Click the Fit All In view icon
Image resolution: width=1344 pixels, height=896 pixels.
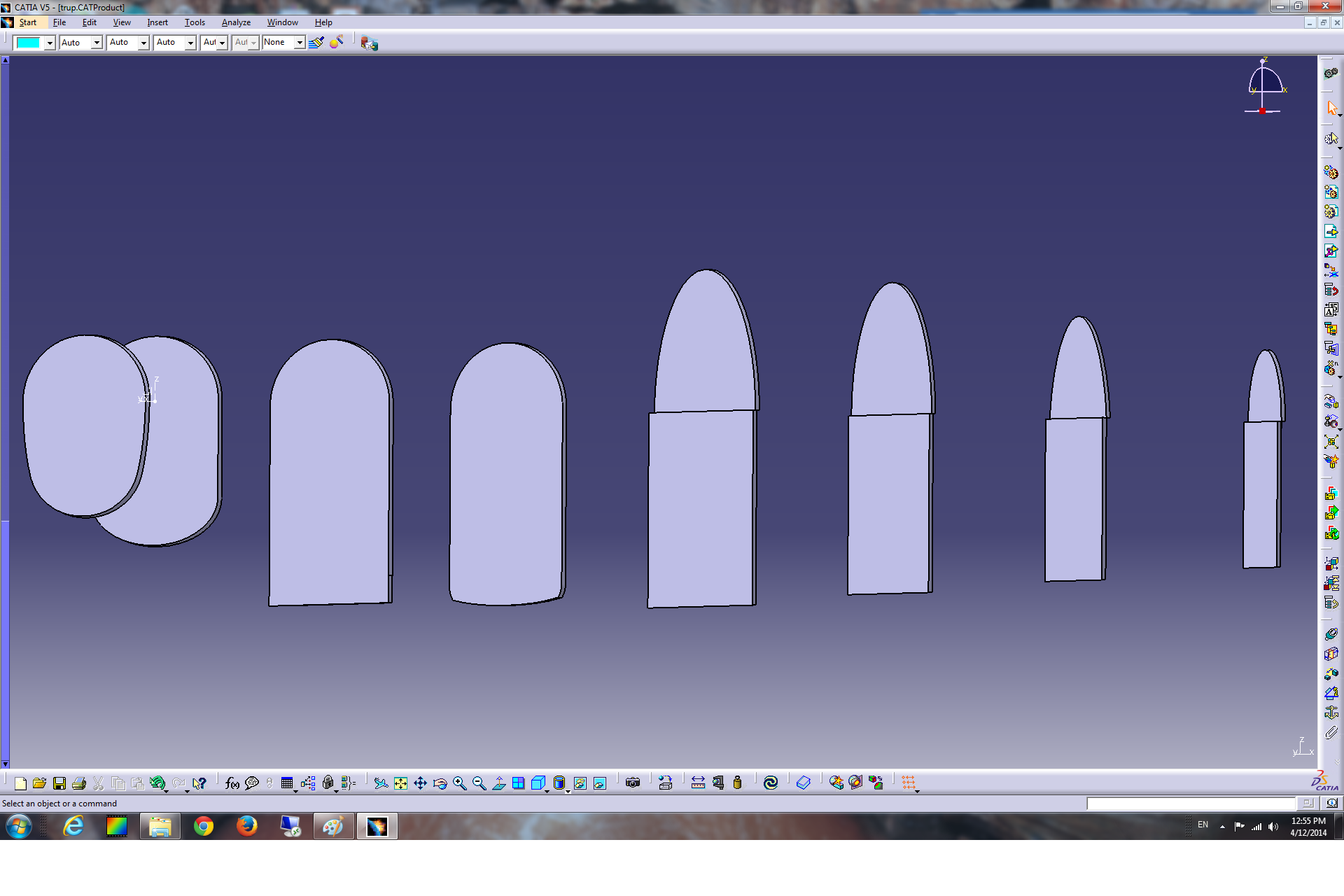point(400,783)
